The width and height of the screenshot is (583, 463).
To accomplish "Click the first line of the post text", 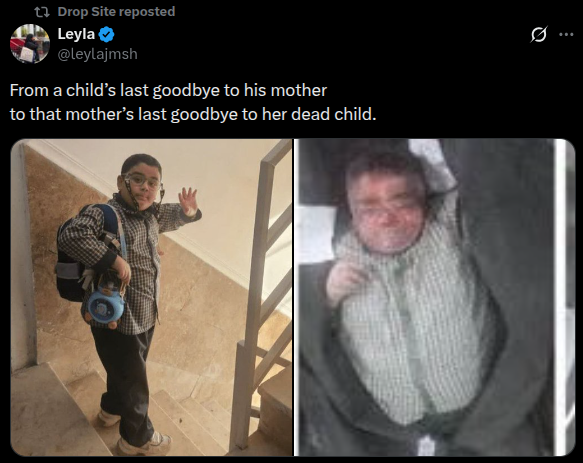I will click(x=168, y=90).
